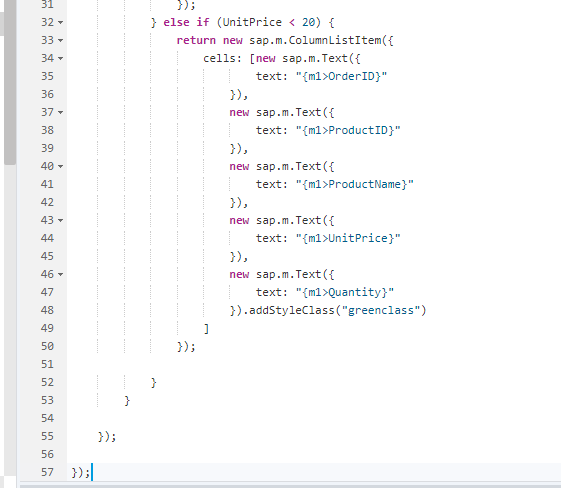Collapse the Text block fold at line 37
The image size is (561, 488).
60,112
